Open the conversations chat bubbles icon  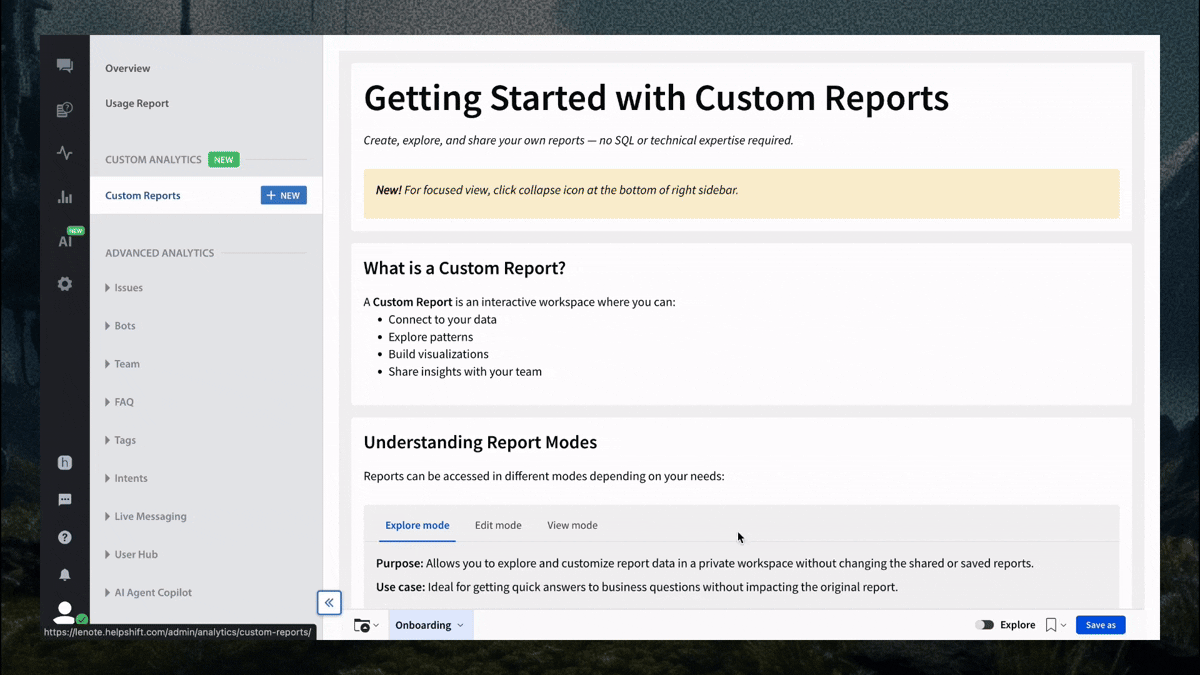pos(65,66)
